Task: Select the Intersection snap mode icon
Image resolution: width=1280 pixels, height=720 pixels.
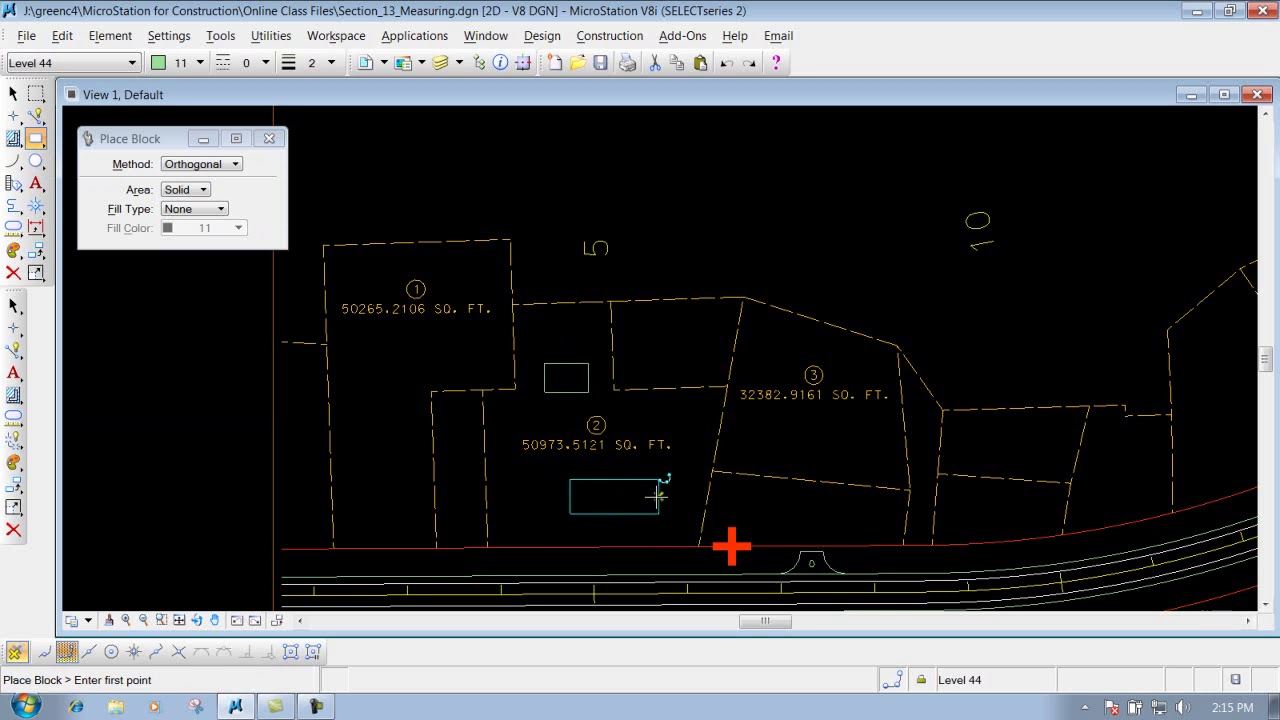Action: (x=178, y=652)
